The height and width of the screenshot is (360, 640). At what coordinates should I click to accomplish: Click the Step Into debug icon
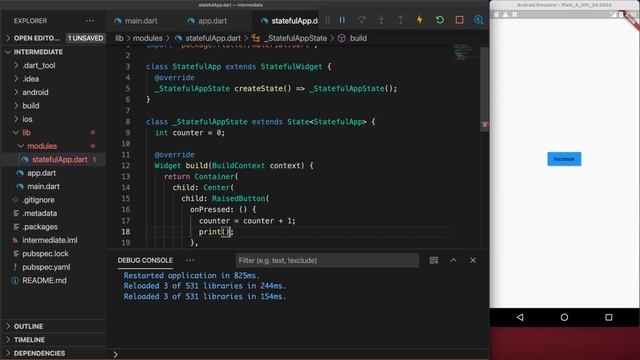(x=381, y=20)
